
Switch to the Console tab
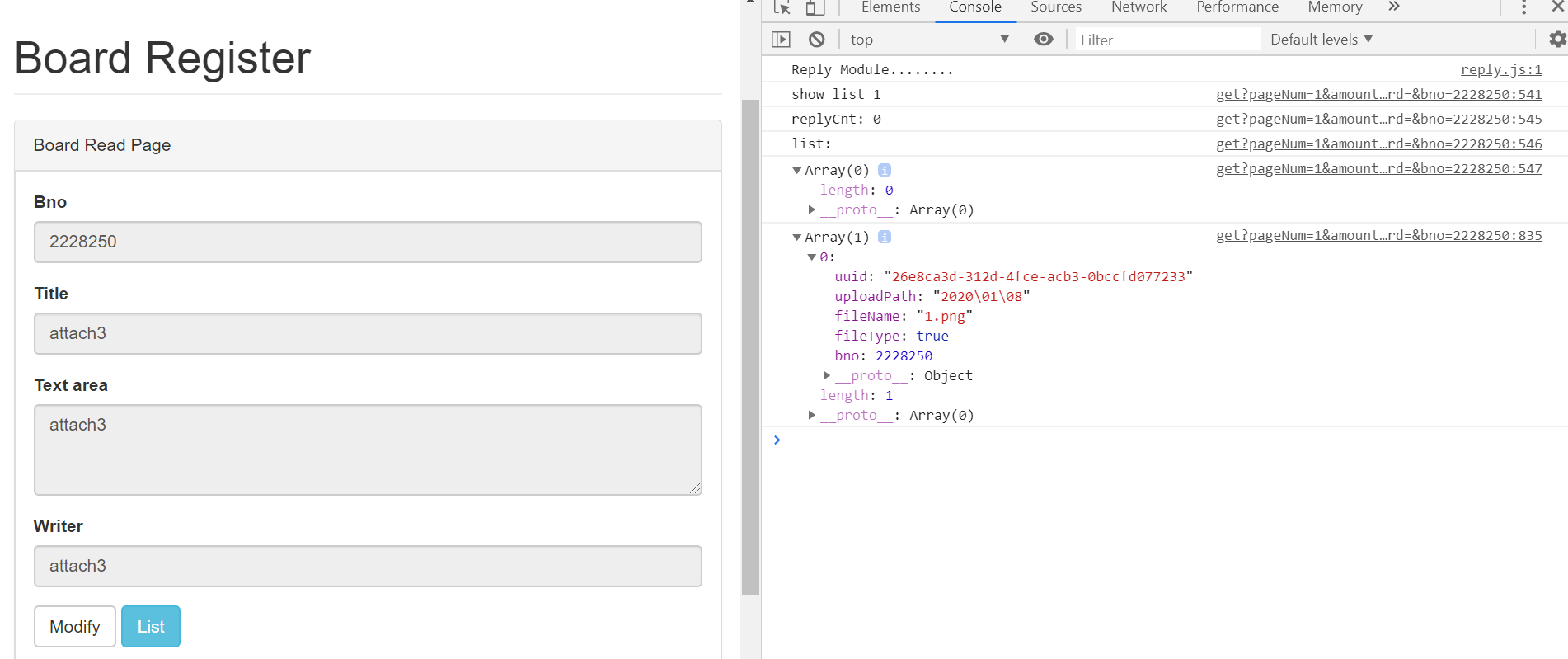click(975, 7)
